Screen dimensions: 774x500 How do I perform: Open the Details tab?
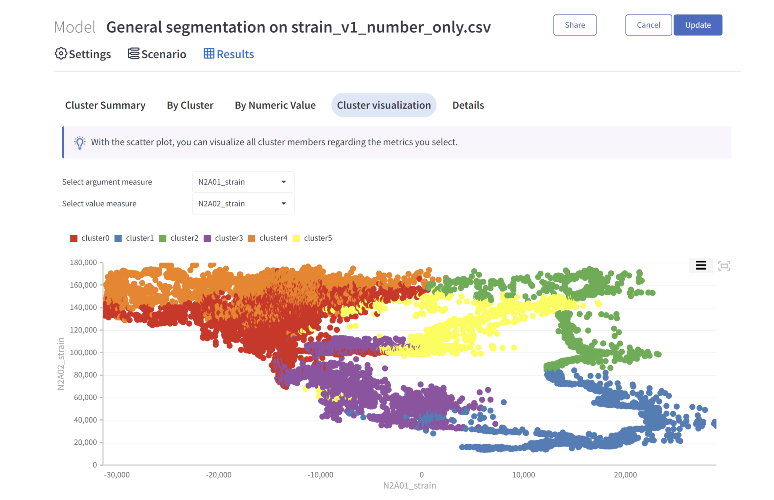click(x=468, y=105)
